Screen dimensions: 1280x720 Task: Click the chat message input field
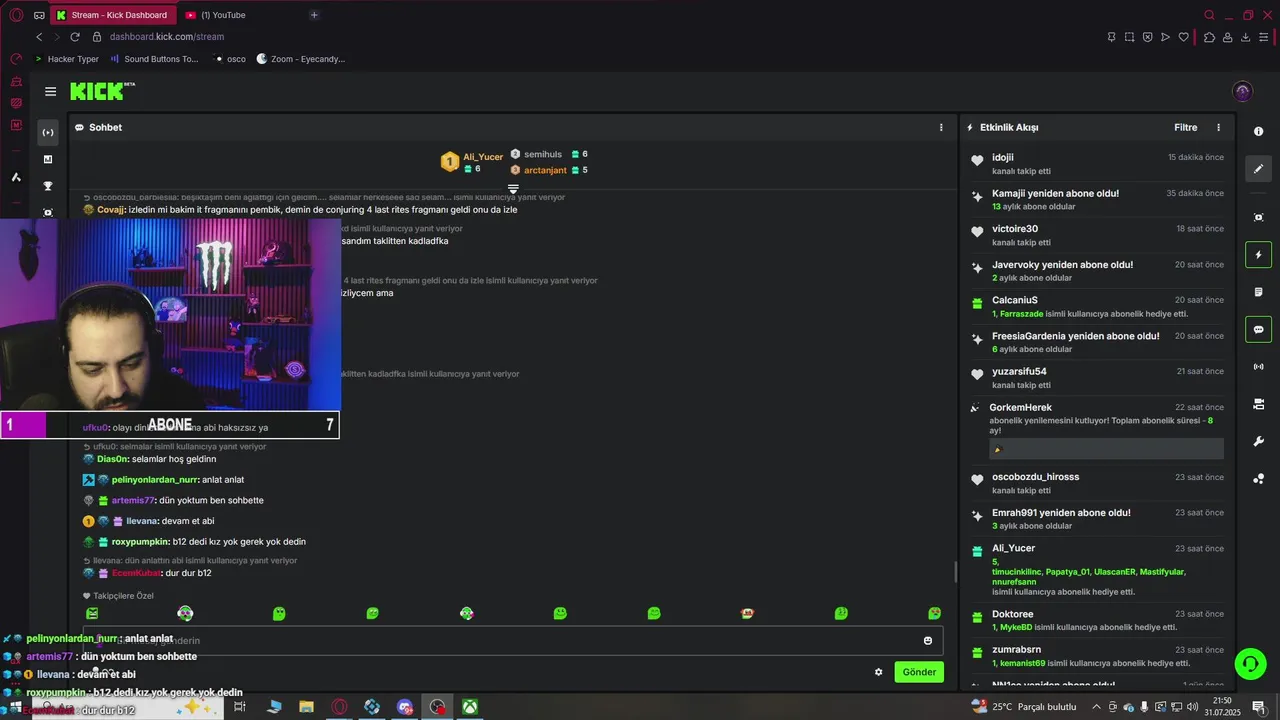click(x=513, y=641)
